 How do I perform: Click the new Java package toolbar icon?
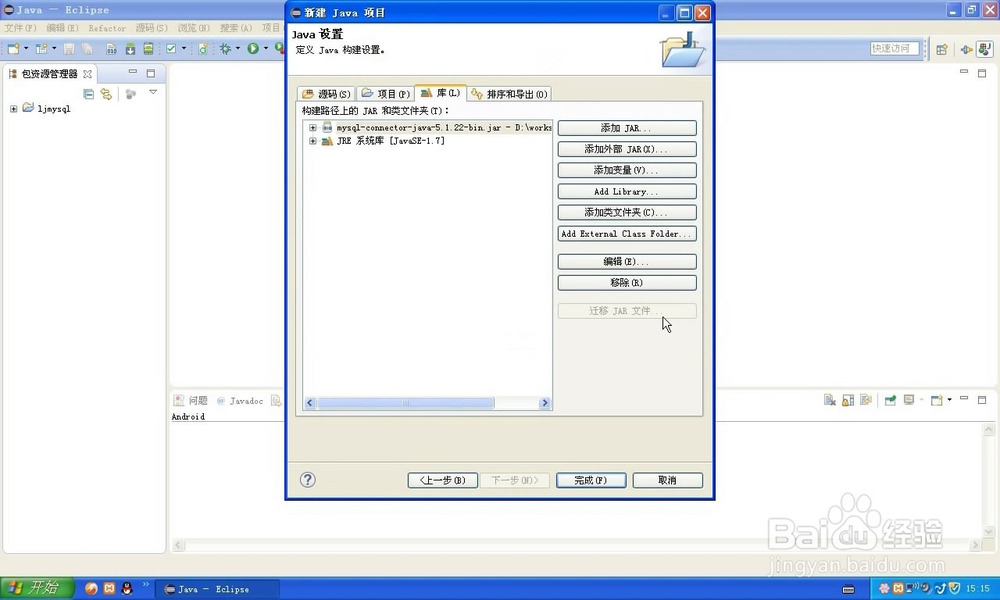(x=41, y=48)
